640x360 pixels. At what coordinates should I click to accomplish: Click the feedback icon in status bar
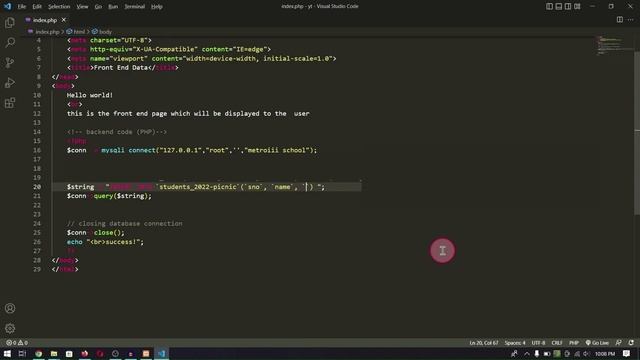point(619,343)
